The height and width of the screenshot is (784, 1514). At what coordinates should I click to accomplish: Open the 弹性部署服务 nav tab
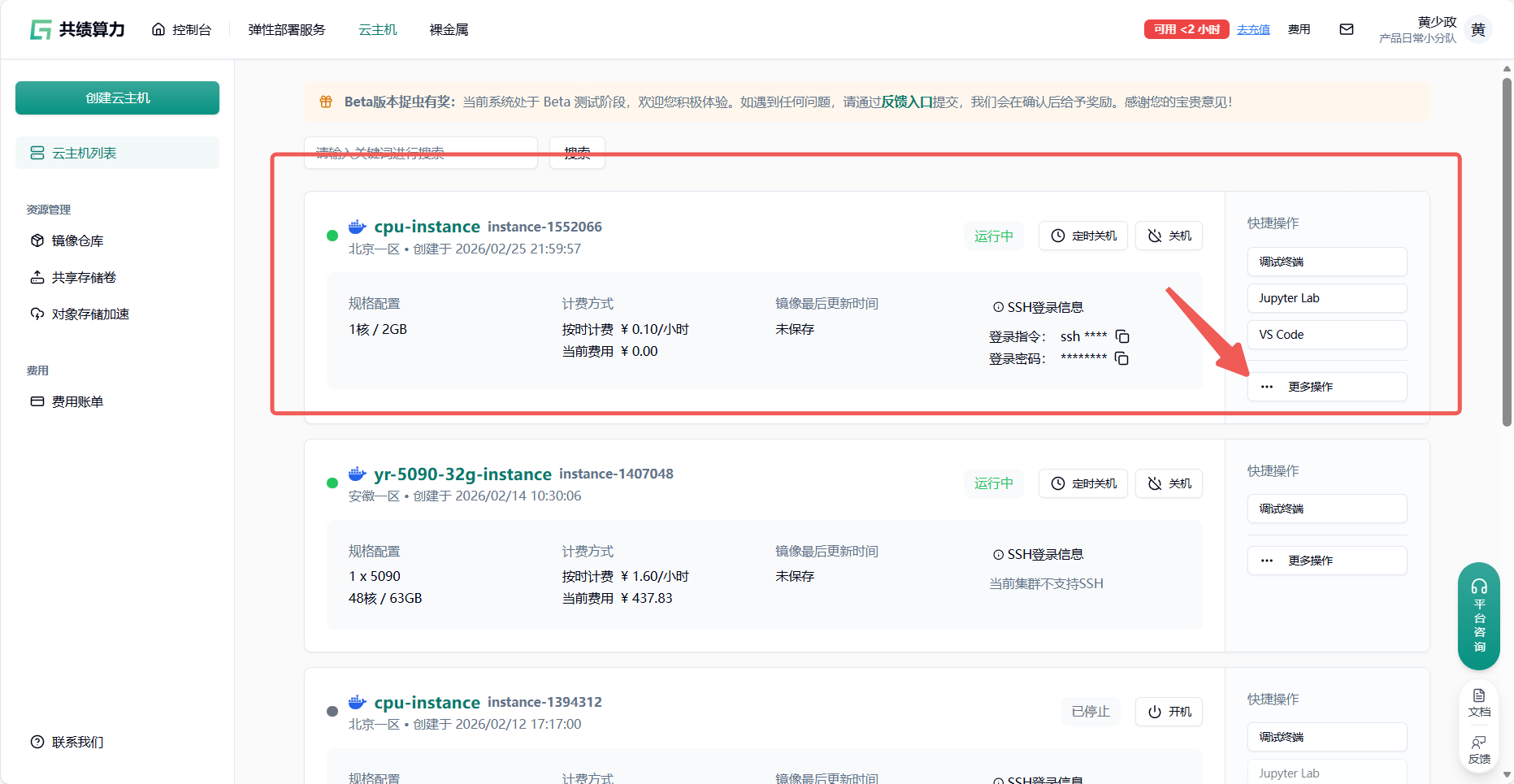click(286, 30)
